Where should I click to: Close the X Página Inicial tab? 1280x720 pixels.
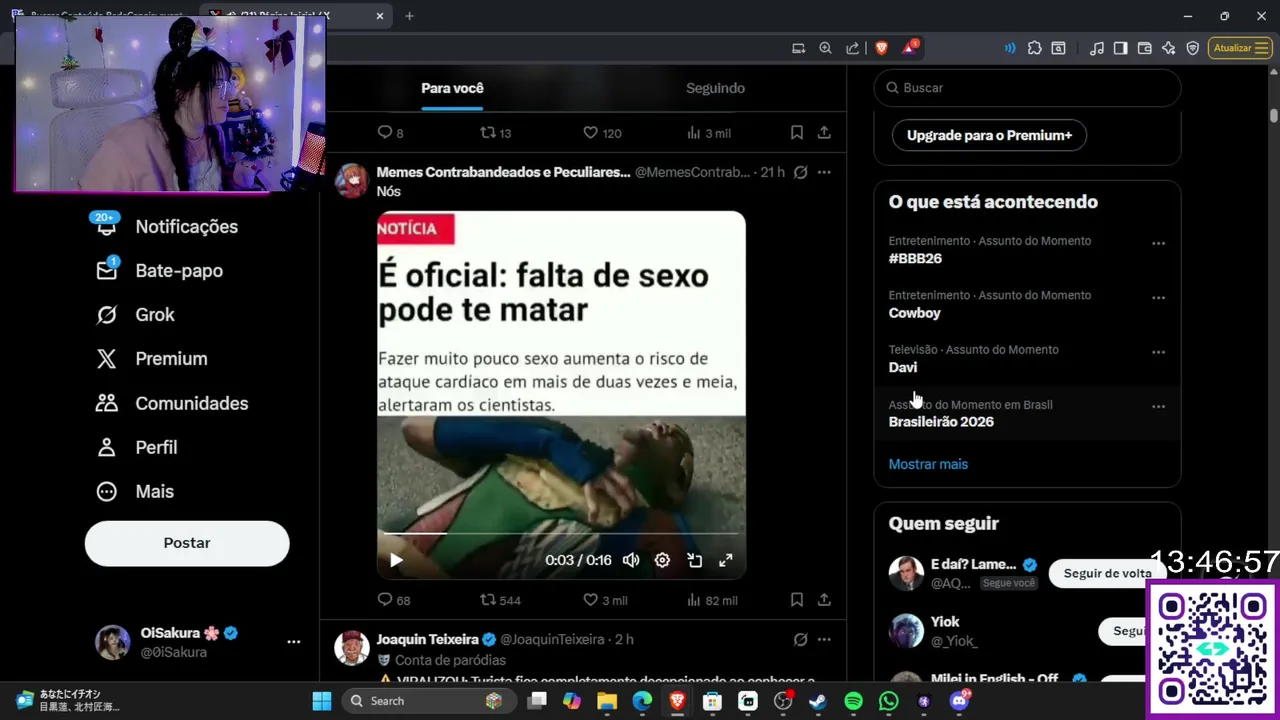point(380,16)
